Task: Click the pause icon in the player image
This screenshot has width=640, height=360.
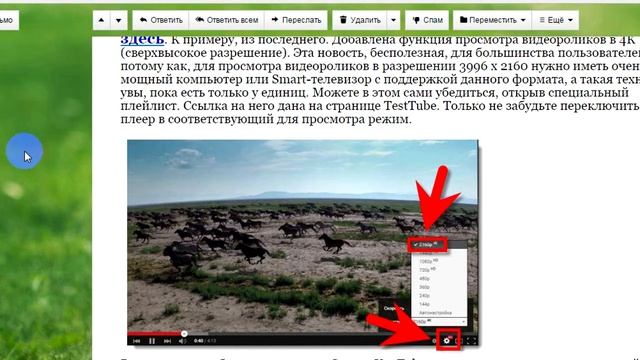Action: tap(152, 341)
